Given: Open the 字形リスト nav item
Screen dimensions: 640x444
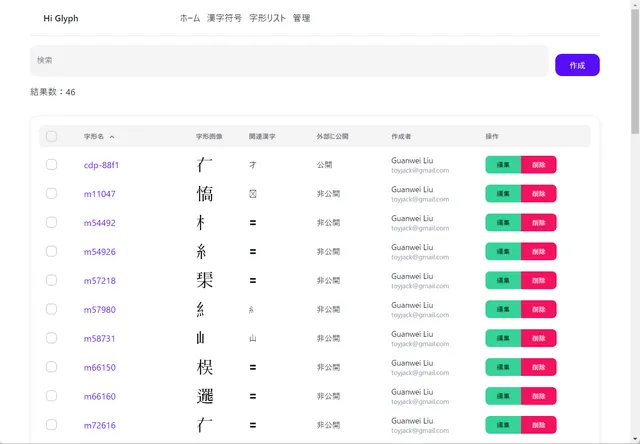Looking at the screenshot, I should point(267,18).
